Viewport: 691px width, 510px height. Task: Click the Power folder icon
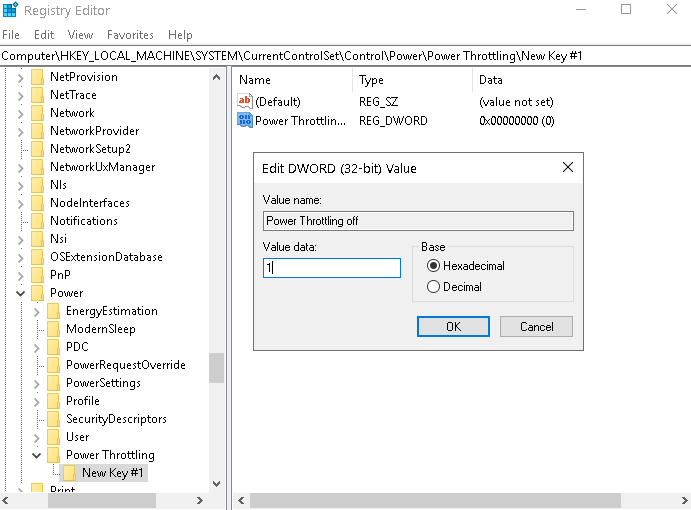pyautogui.click(x=38, y=293)
